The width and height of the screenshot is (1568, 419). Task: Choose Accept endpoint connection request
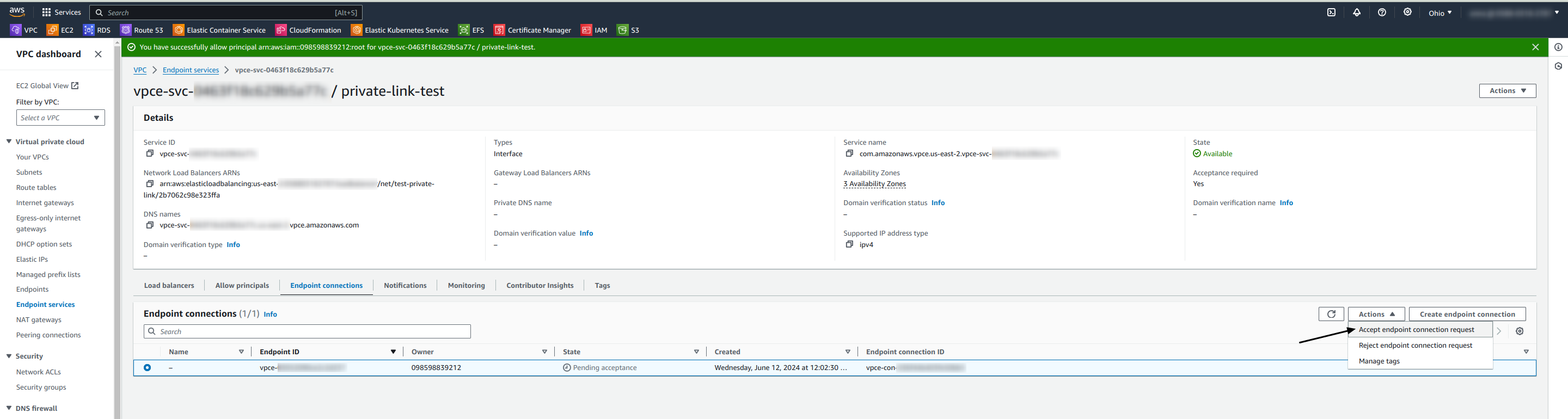tap(1416, 330)
